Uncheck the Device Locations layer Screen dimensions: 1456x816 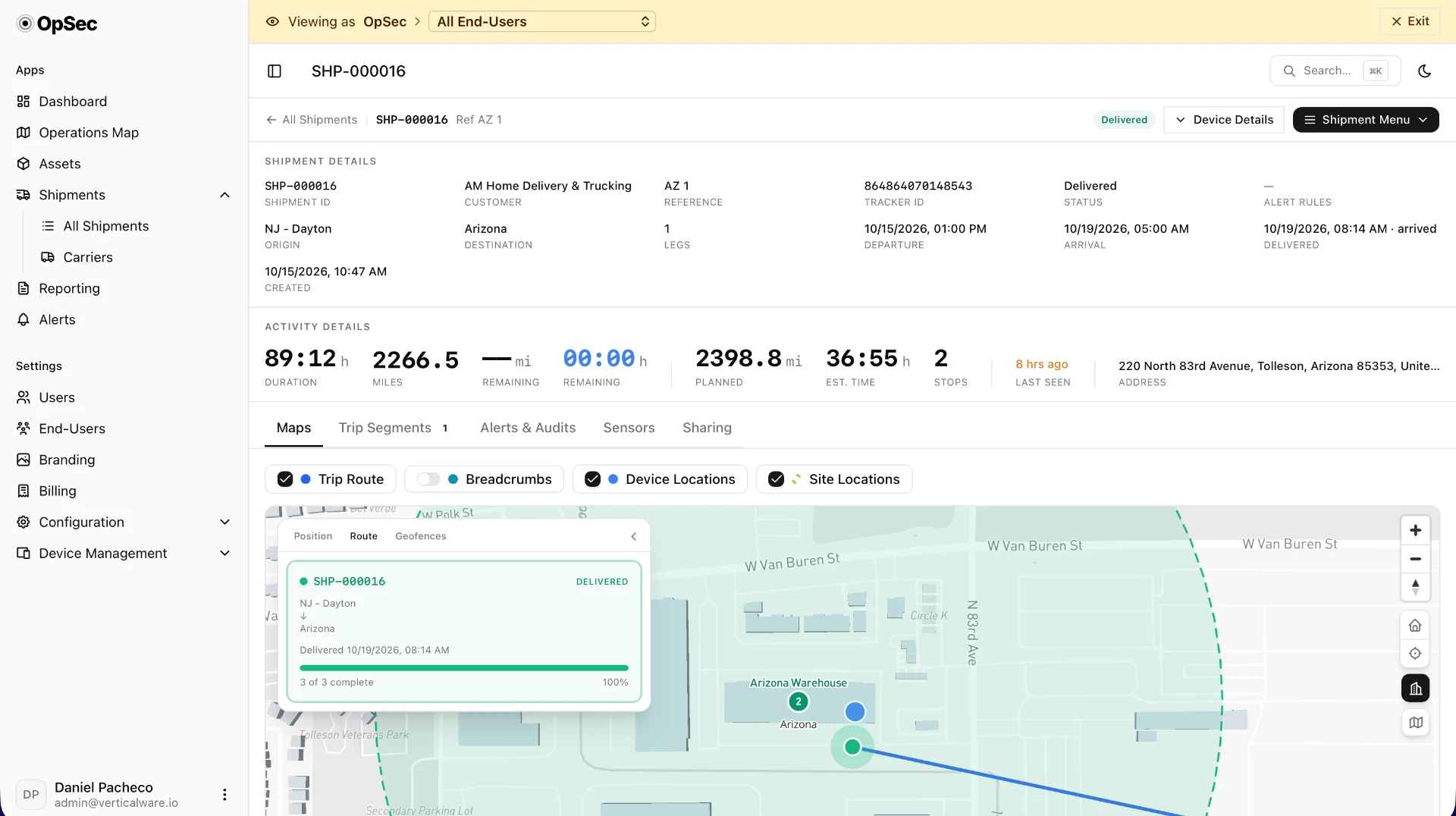[x=593, y=479]
